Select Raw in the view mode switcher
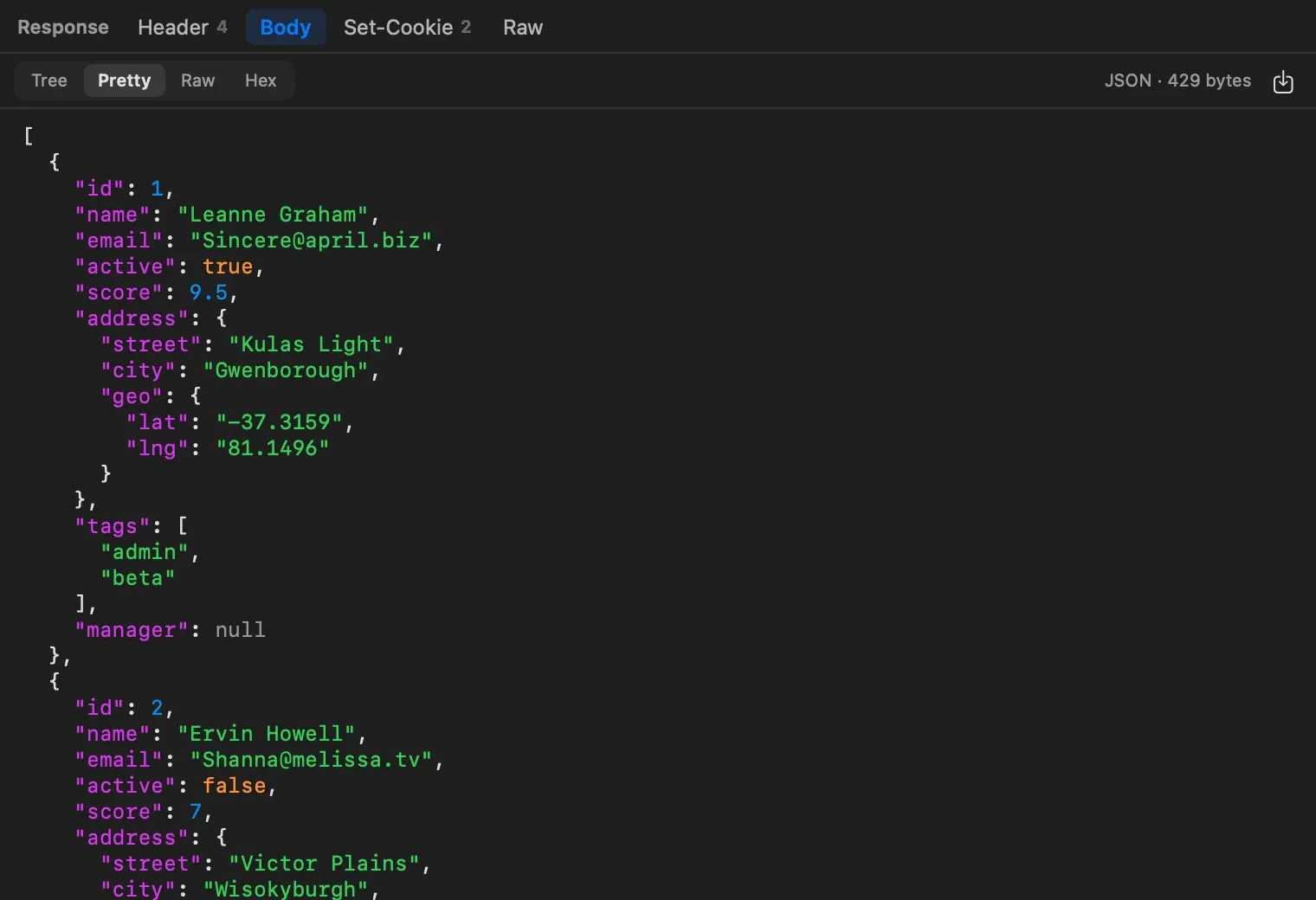This screenshot has width=1316, height=900. pos(198,80)
